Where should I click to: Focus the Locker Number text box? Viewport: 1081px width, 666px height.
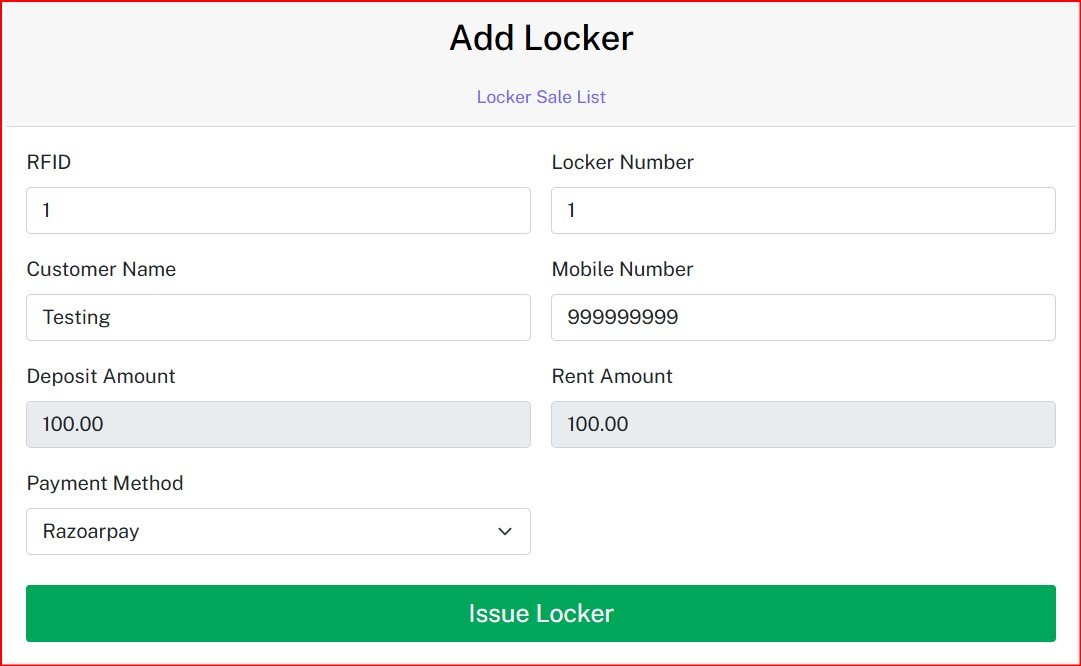[x=803, y=211]
